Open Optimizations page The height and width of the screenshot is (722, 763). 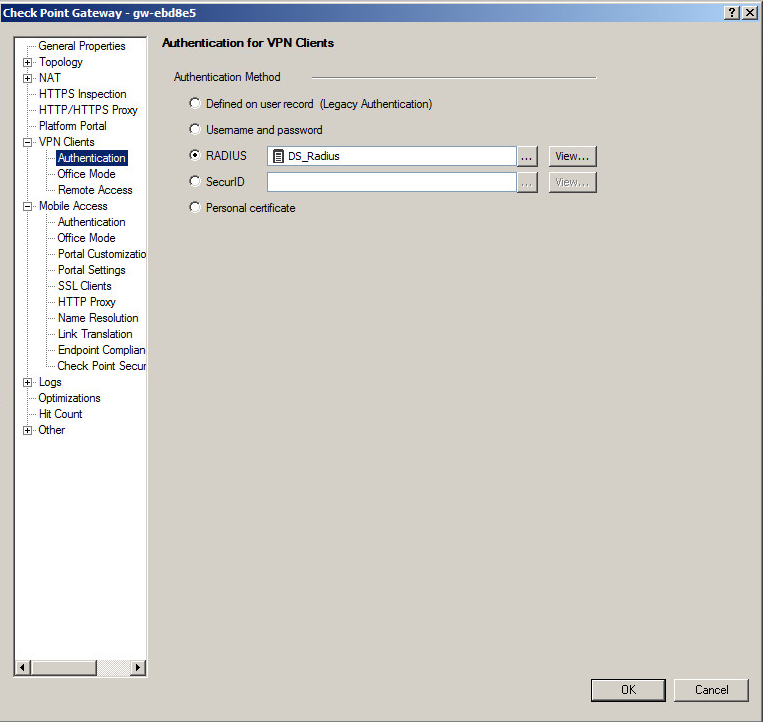click(x=69, y=398)
